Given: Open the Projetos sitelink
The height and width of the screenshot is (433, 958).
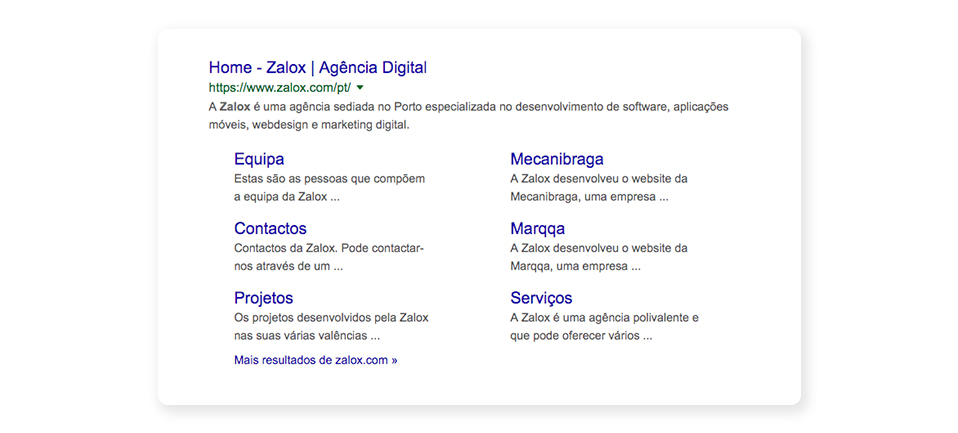Looking at the screenshot, I should point(263,298).
